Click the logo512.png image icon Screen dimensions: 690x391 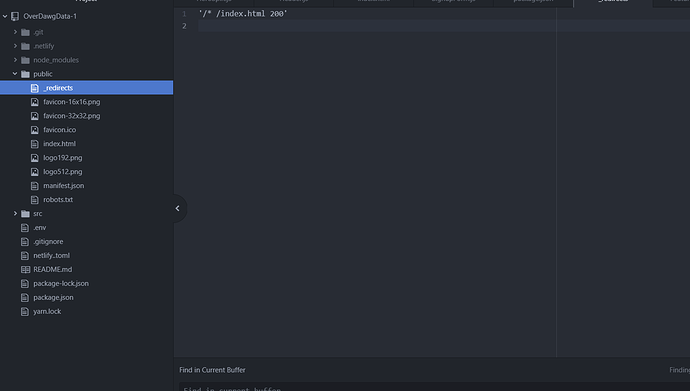[x=35, y=172]
